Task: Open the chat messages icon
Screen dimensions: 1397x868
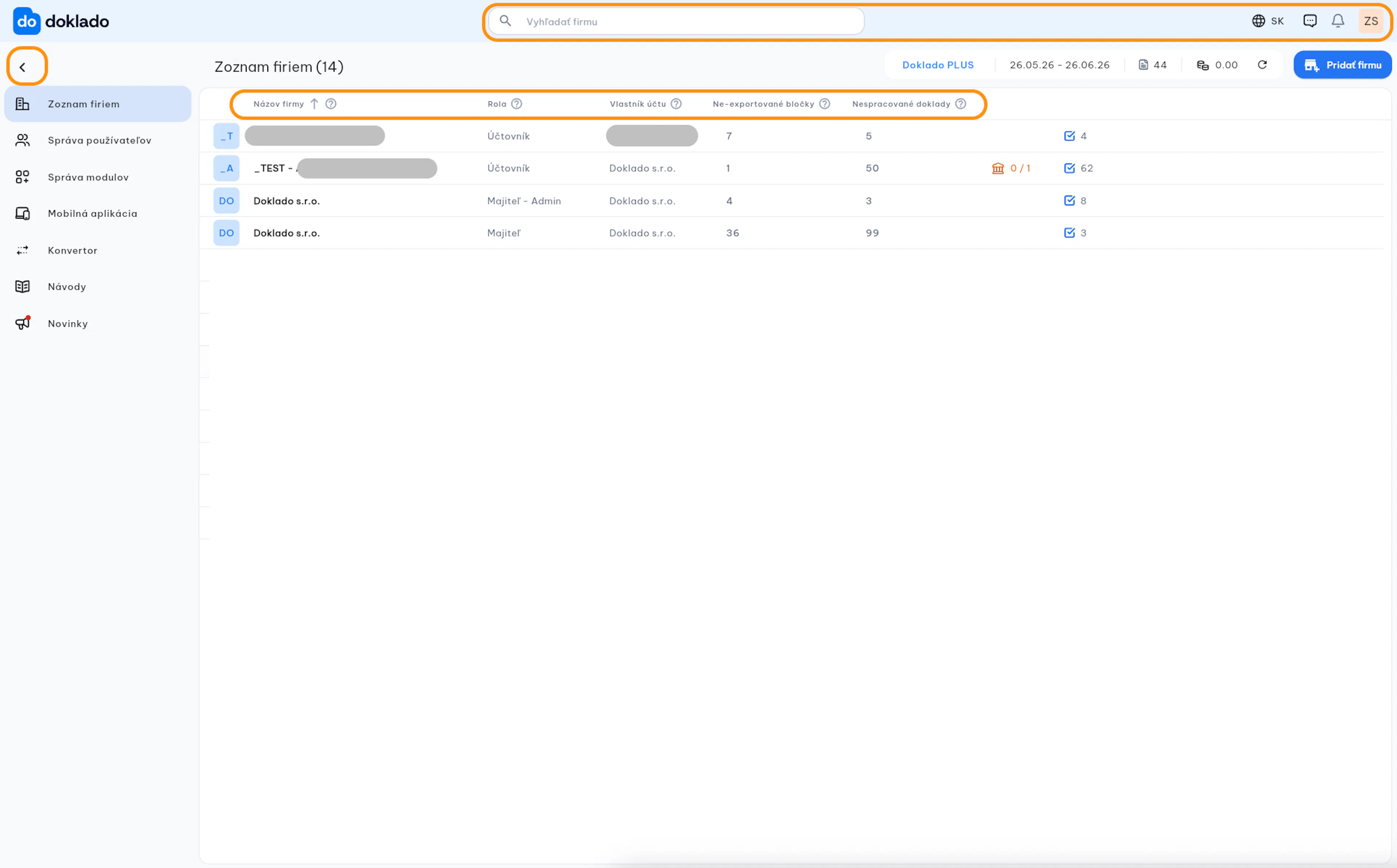Action: click(x=1310, y=21)
